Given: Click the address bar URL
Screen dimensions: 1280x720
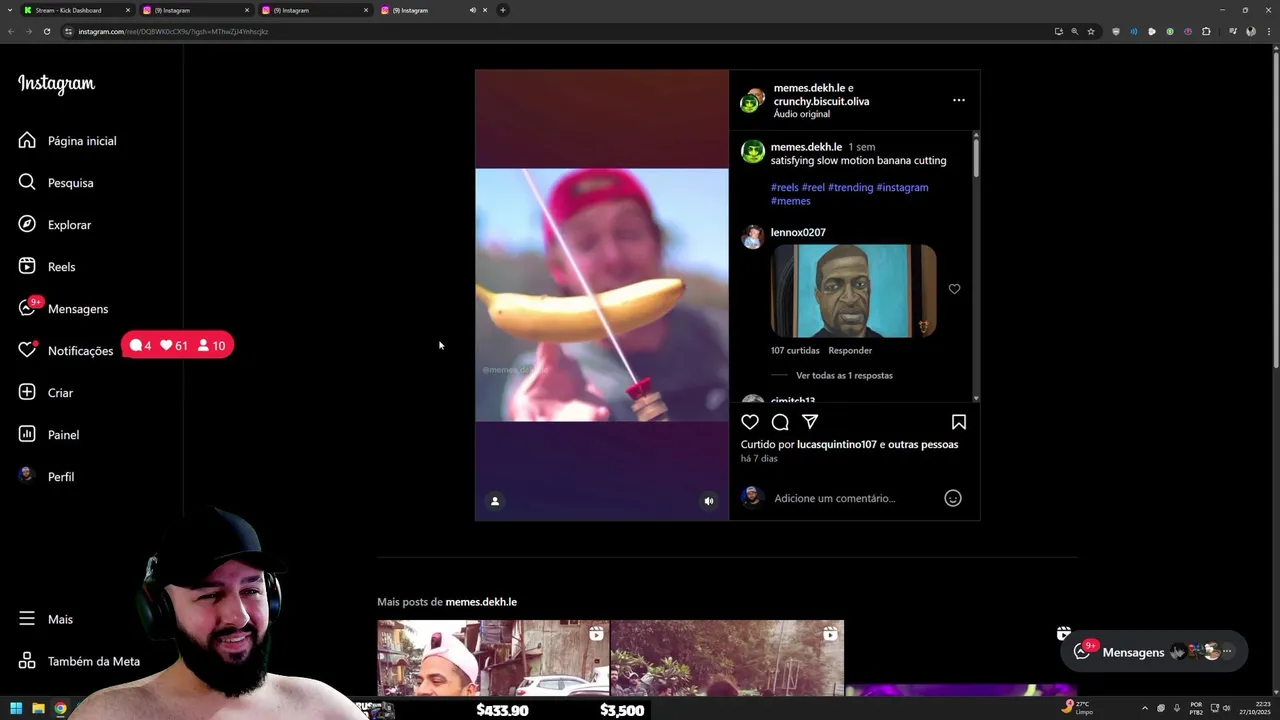Looking at the screenshot, I should [172, 31].
